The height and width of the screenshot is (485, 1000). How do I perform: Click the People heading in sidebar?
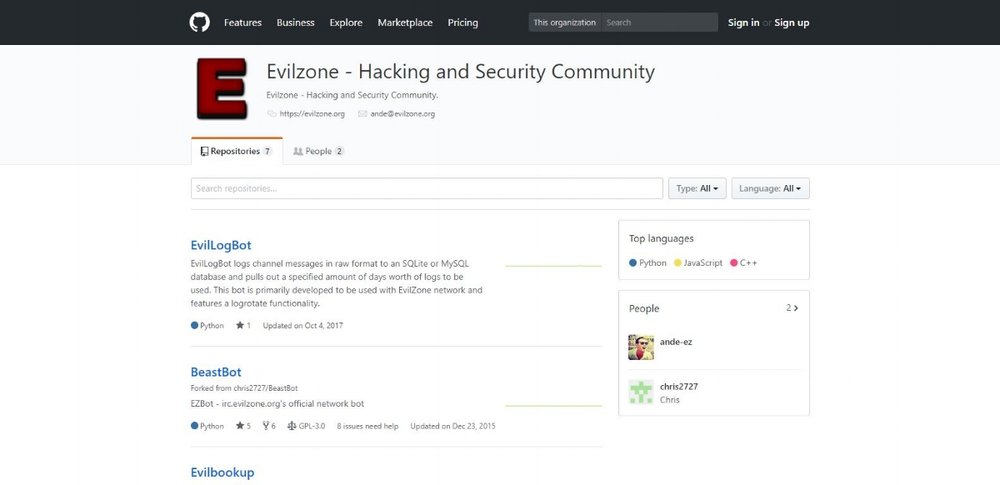tap(644, 309)
